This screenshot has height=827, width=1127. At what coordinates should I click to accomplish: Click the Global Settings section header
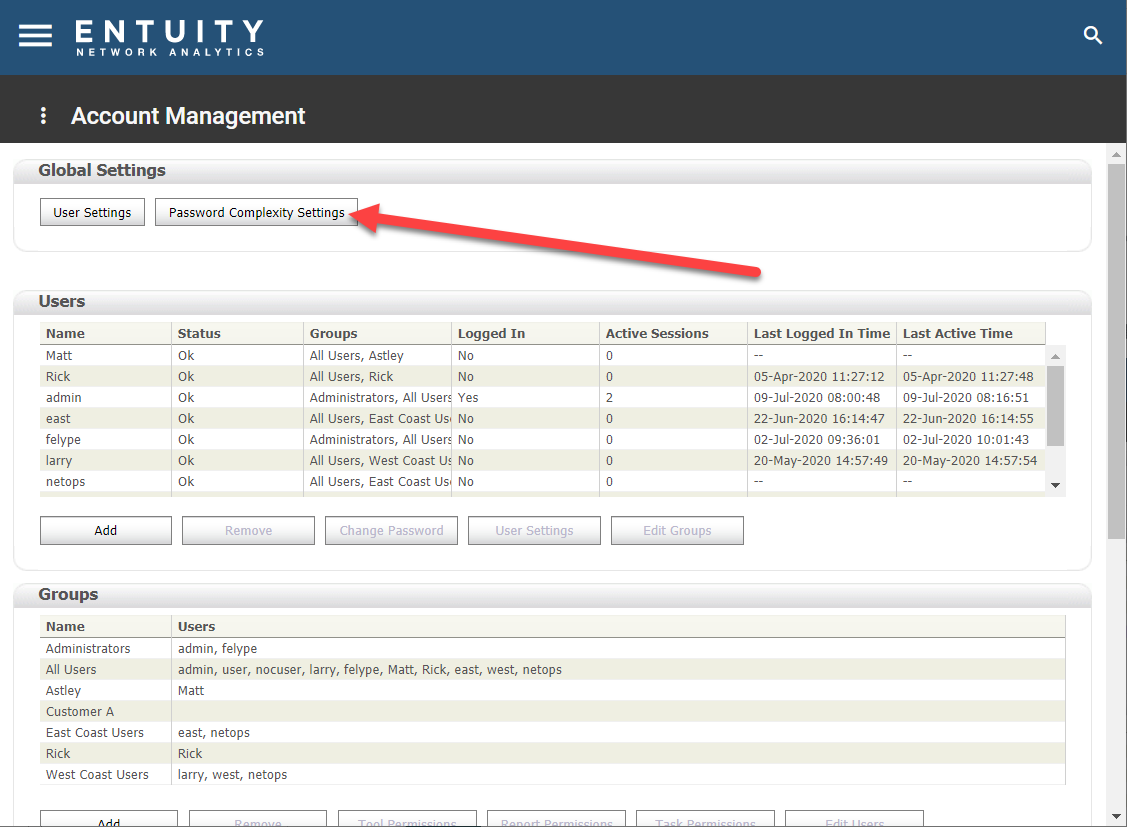552,170
